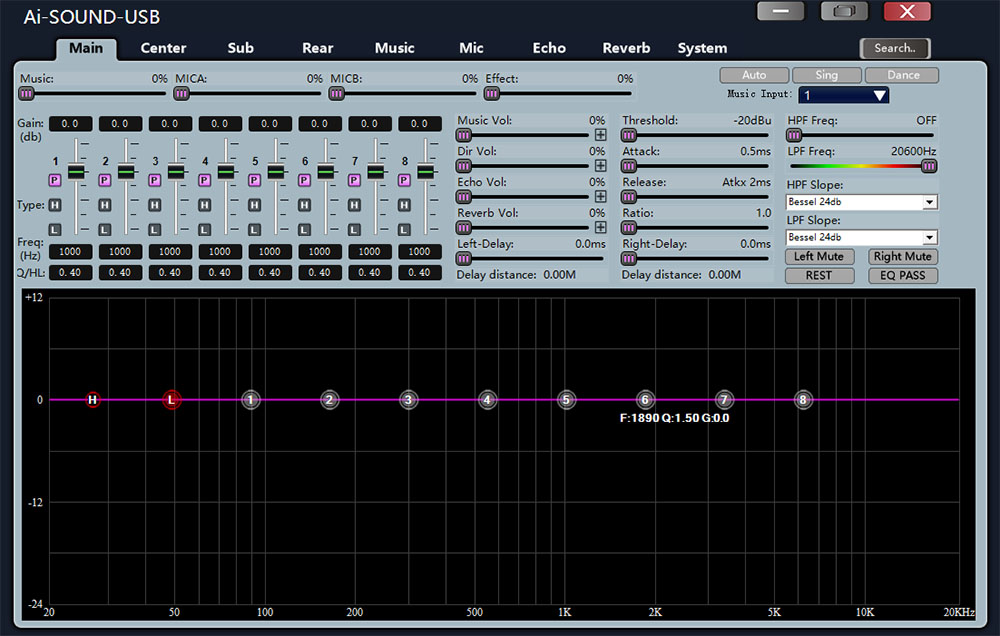
Task: Select the Dance preset button
Action: (x=902, y=75)
